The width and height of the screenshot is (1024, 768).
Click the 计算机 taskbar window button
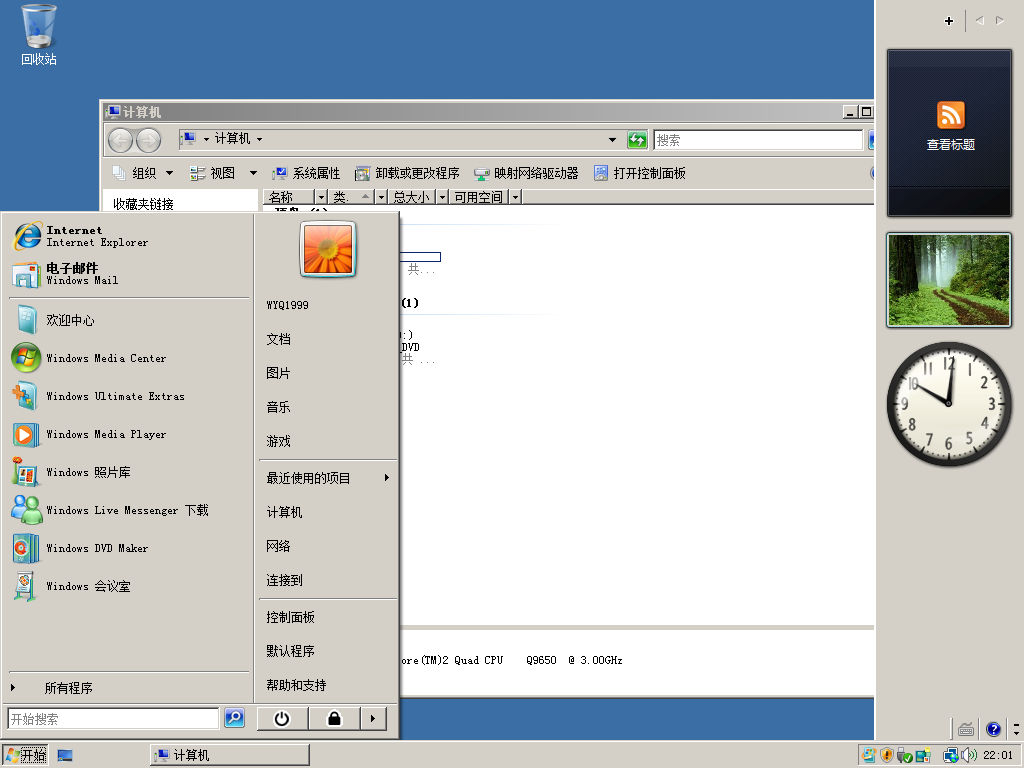230,756
